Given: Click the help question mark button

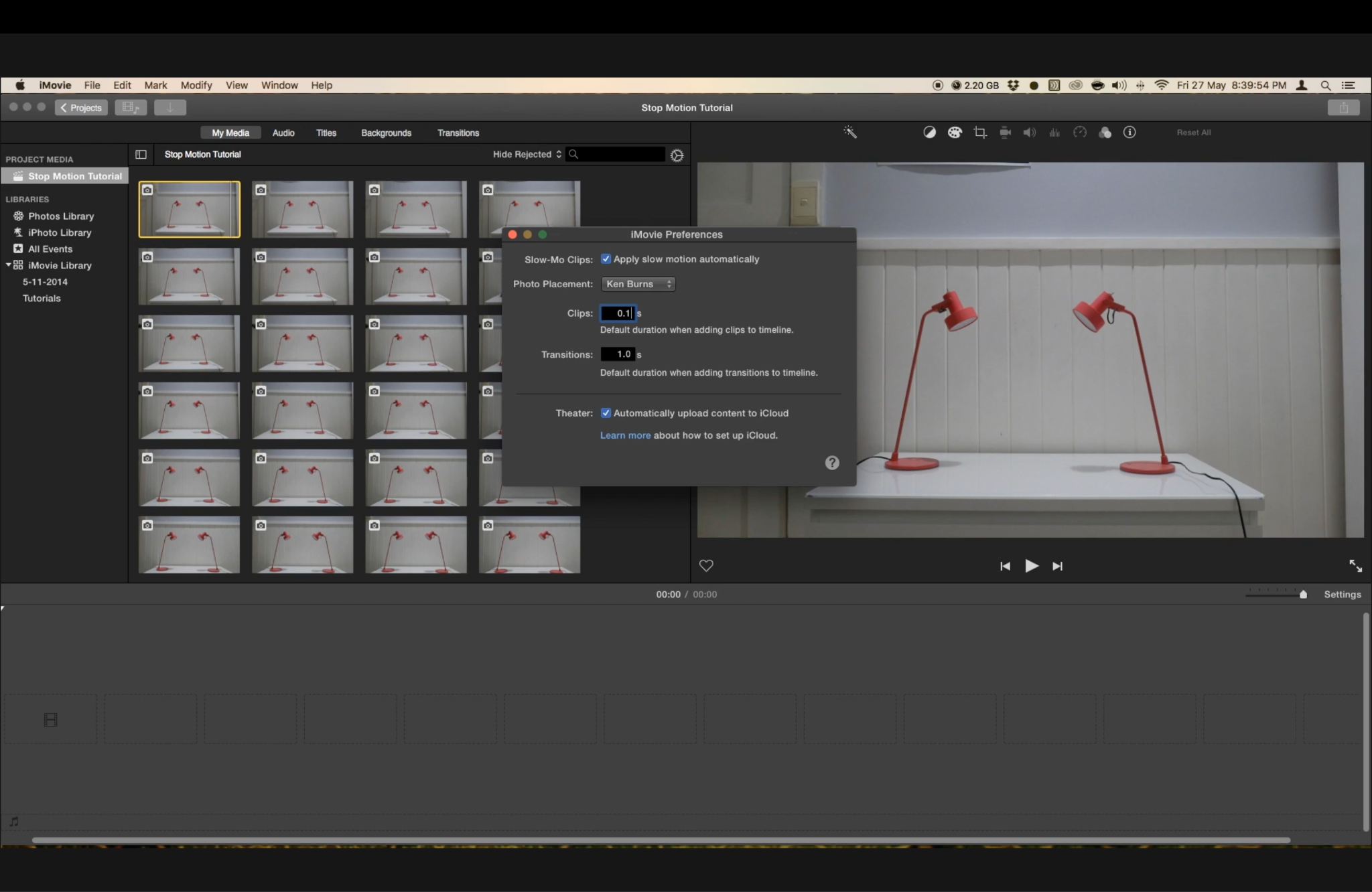Looking at the screenshot, I should click(x=832, y=463).
